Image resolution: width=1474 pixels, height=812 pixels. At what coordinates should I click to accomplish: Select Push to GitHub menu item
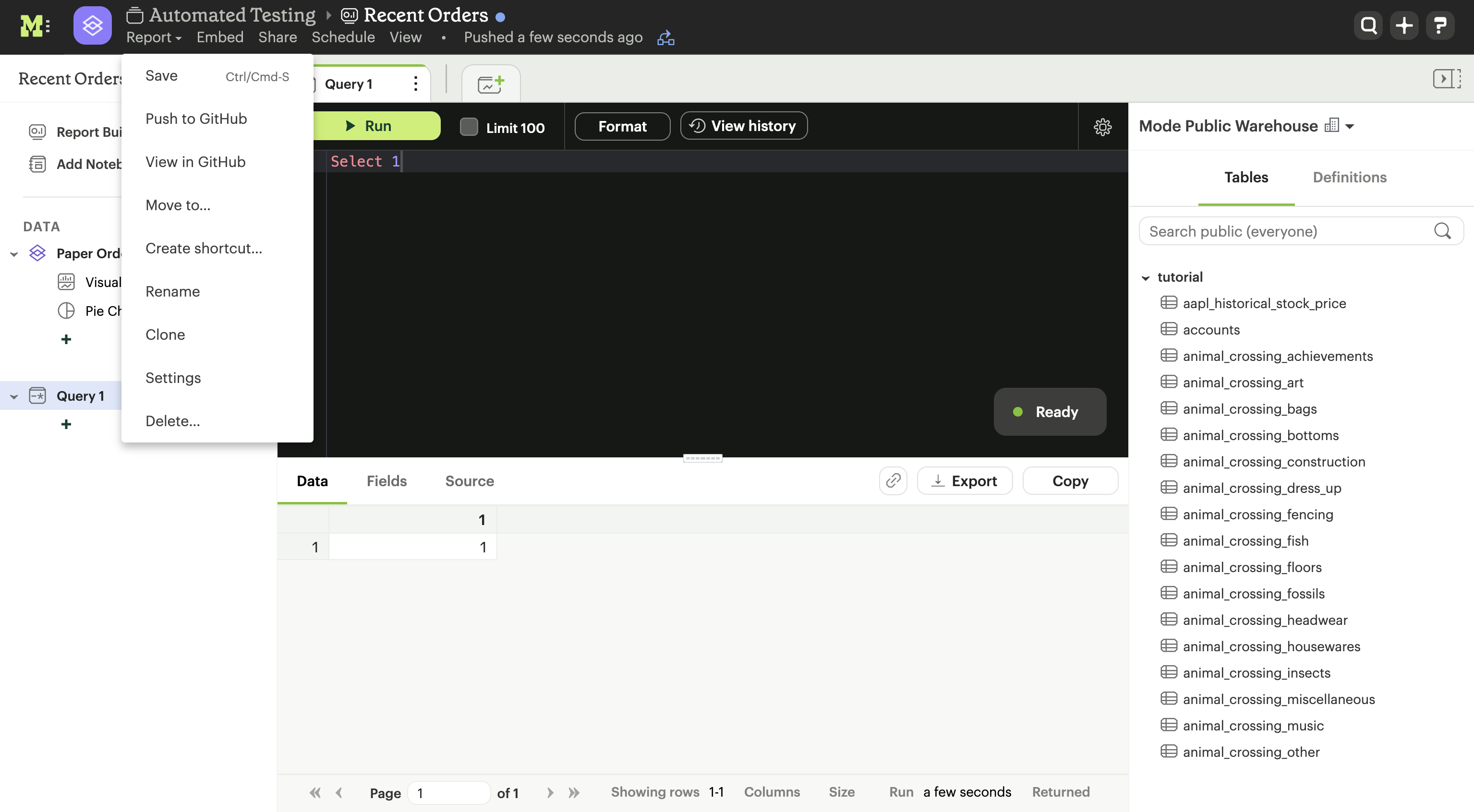196,119
